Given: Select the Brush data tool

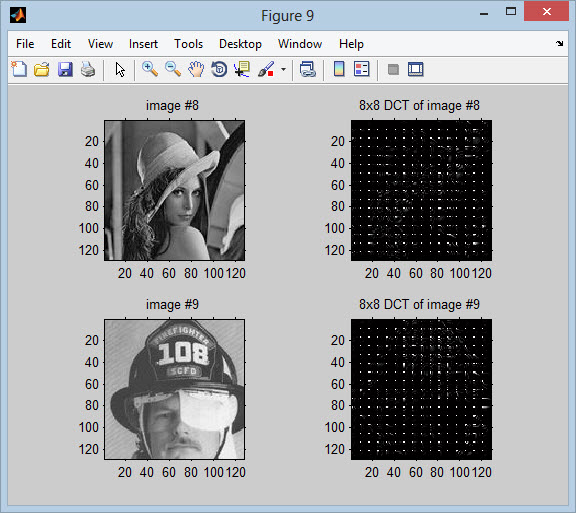Looking at the screenshot, I should point(266,69).
